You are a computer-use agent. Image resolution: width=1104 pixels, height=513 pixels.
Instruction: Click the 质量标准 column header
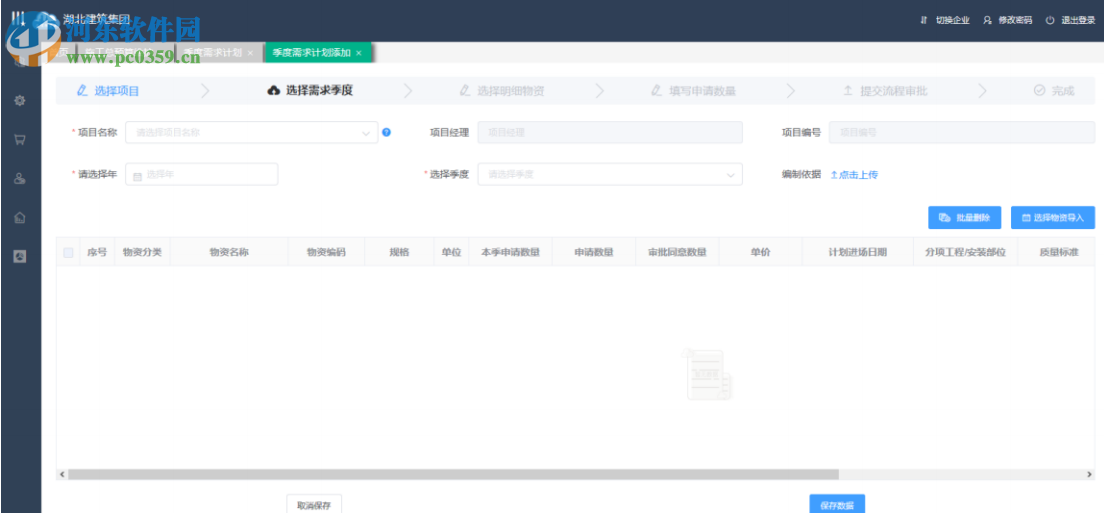(1058, 253)
